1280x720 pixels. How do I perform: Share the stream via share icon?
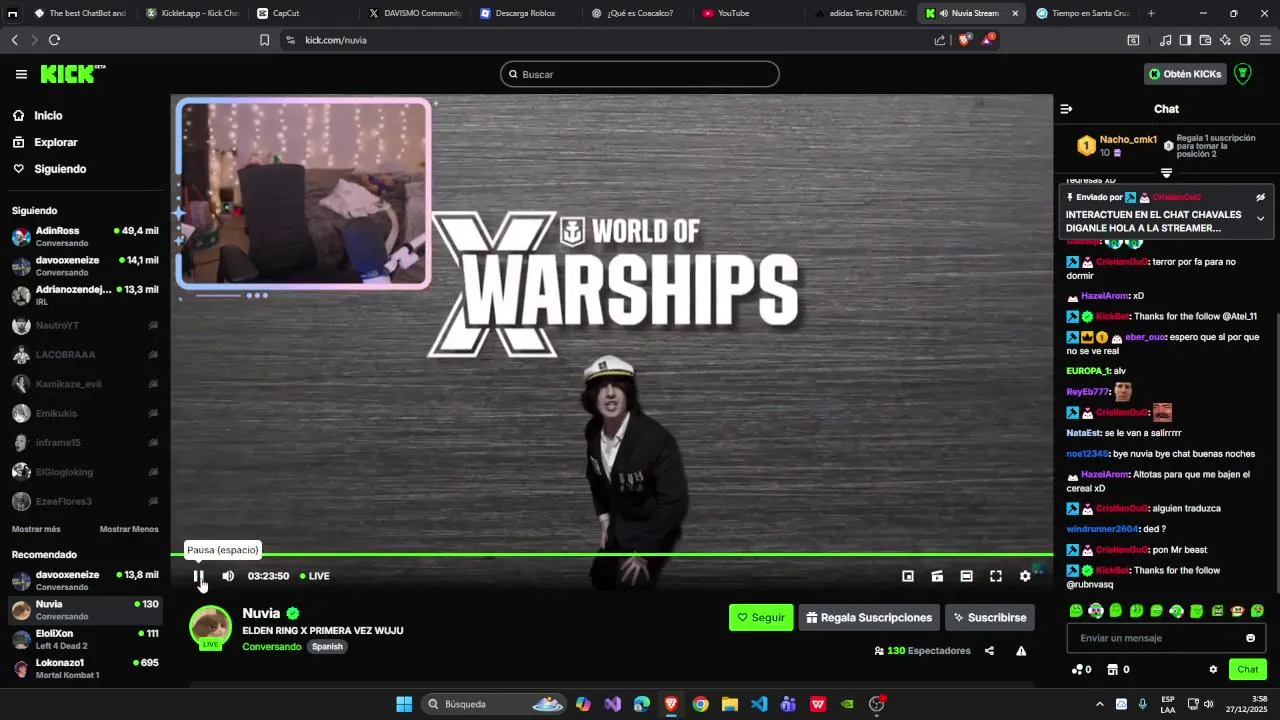pos(989,651)
